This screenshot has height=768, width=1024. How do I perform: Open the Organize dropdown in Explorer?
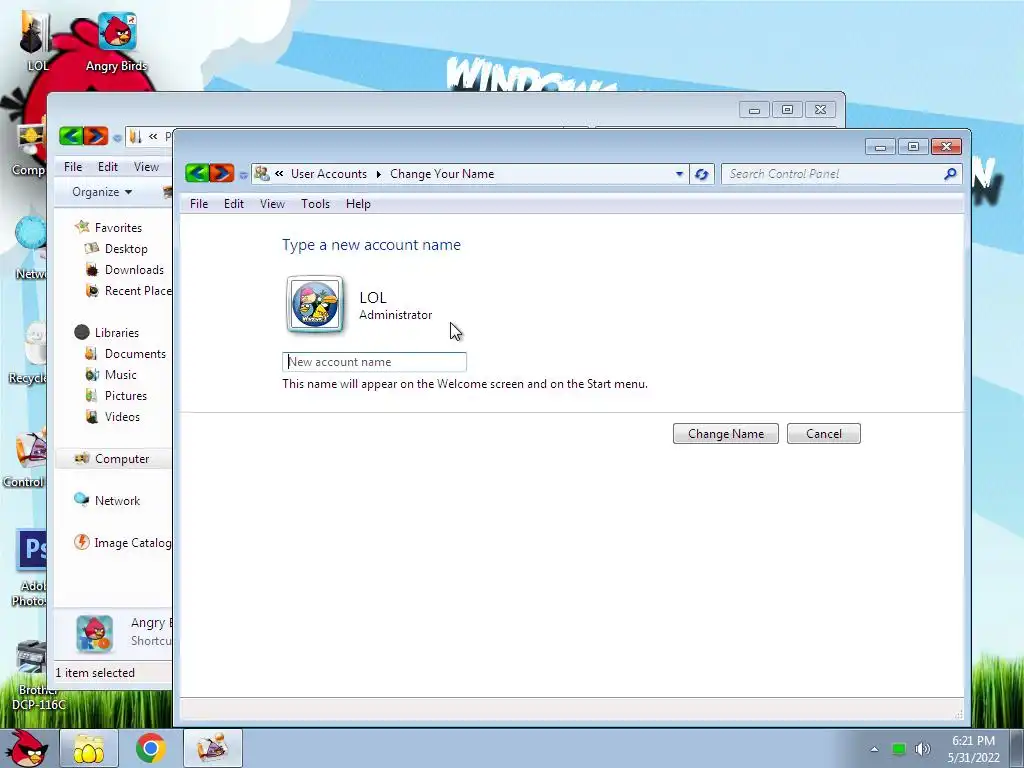pyautogui.click(x=102, y=191)
